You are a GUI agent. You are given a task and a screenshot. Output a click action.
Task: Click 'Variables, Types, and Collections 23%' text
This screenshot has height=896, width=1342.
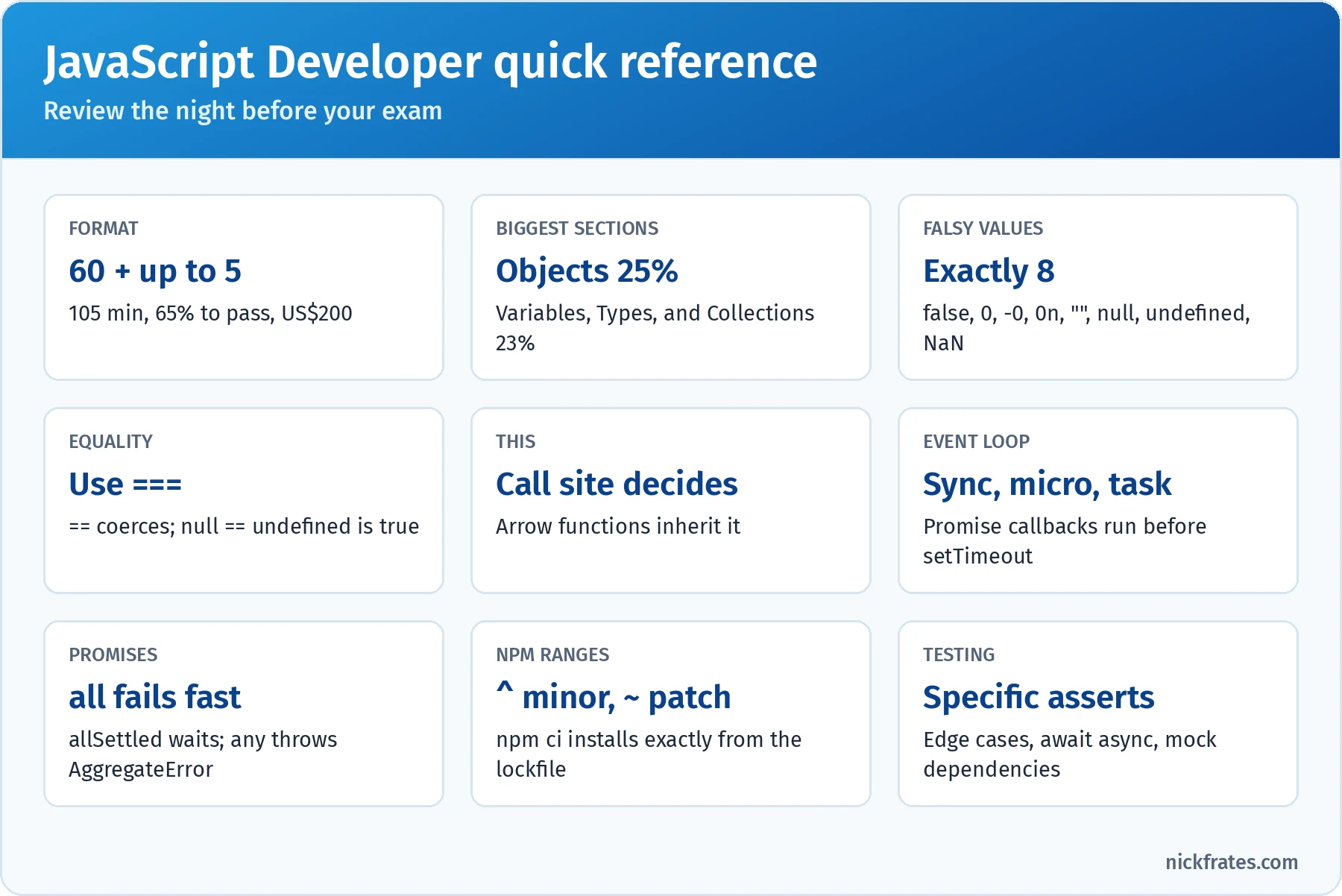pyautogui.click(x=655, y=328)
